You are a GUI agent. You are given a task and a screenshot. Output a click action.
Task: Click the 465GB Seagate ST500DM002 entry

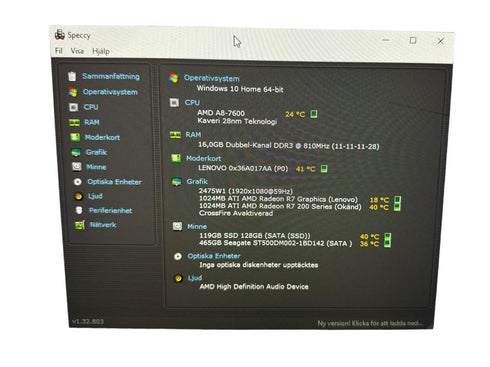(x=276, y=243)
